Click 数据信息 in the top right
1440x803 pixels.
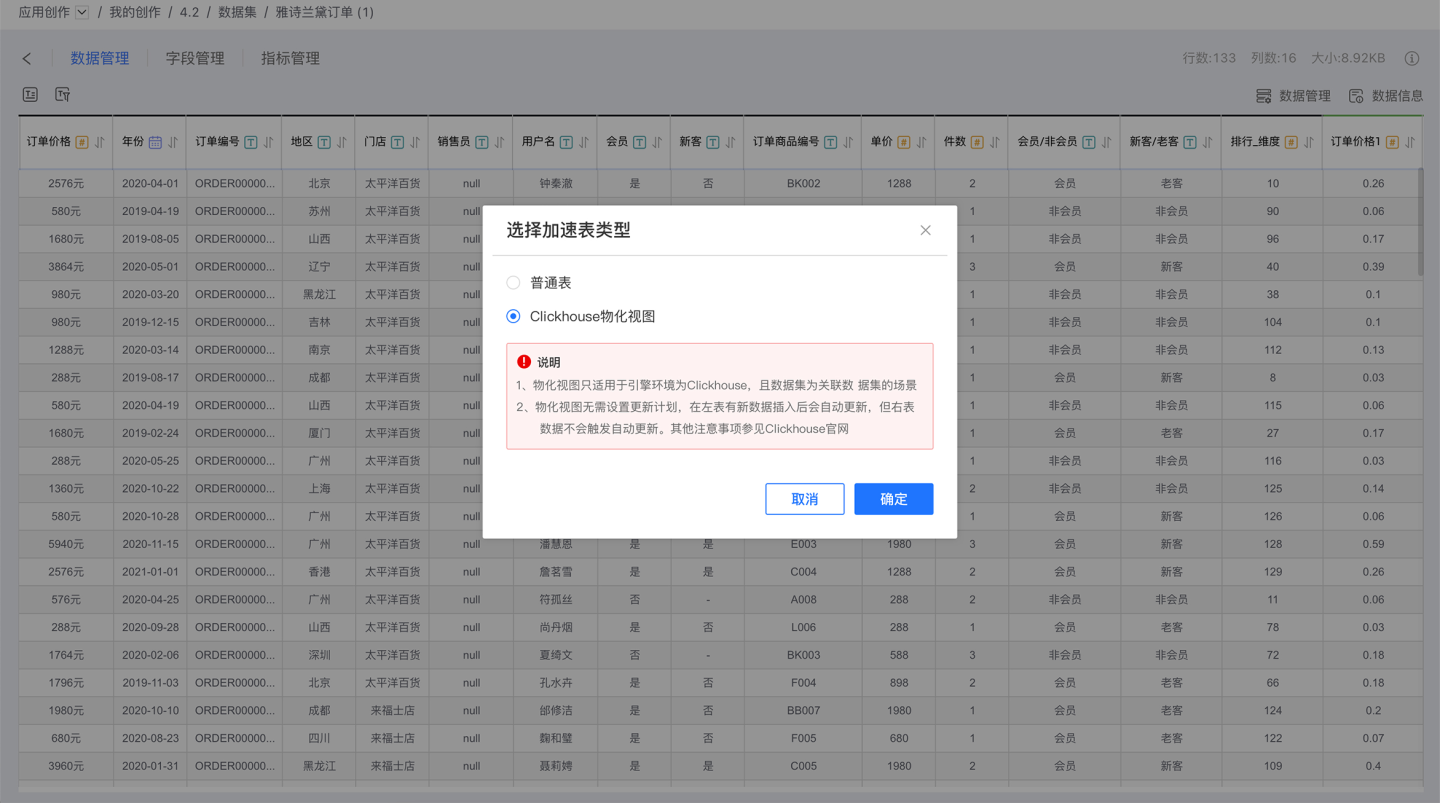[x=1385, y=96]
